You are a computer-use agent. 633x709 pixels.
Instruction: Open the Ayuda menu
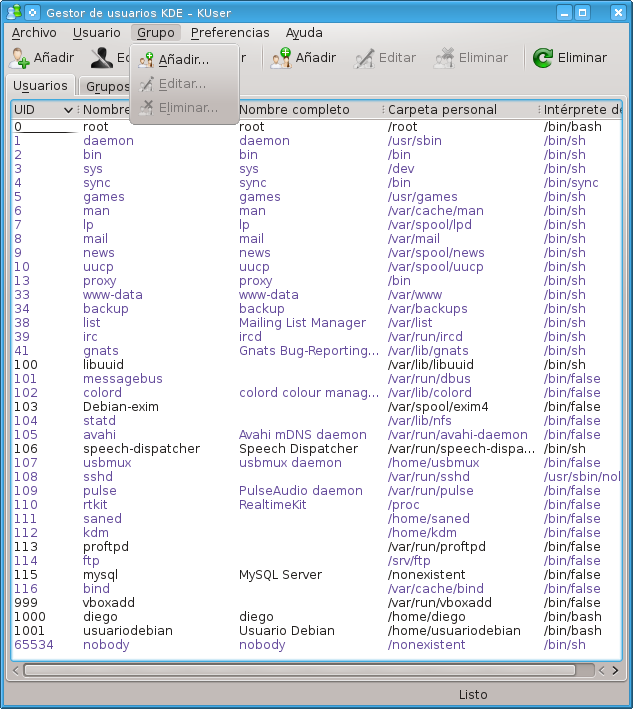304,33
